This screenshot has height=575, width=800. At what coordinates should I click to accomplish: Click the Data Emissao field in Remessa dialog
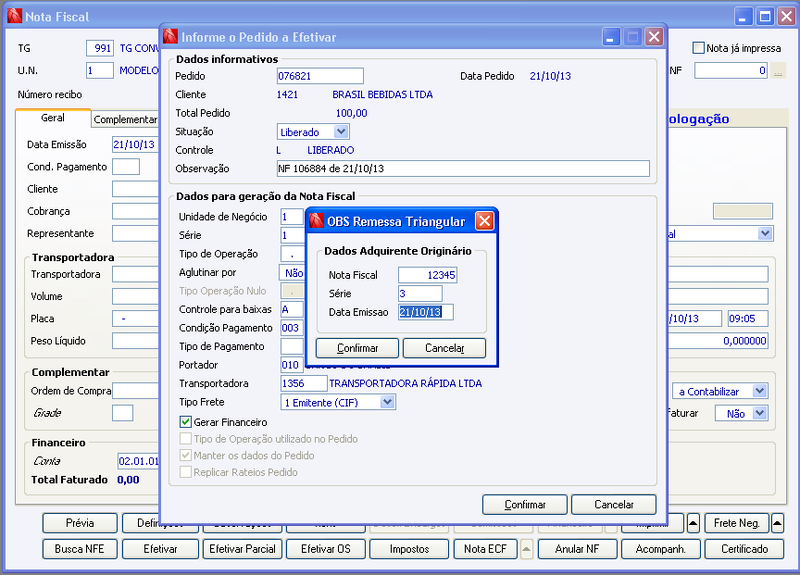(x=426, y=312)
